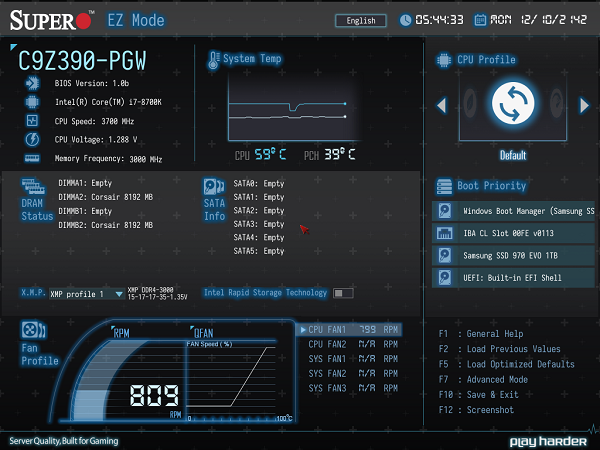The width and height of the screenshot is (600, 450).
Task: Click the QFAN fan speed curve graph
Action: pyautogui.click(x=231, y=381)
